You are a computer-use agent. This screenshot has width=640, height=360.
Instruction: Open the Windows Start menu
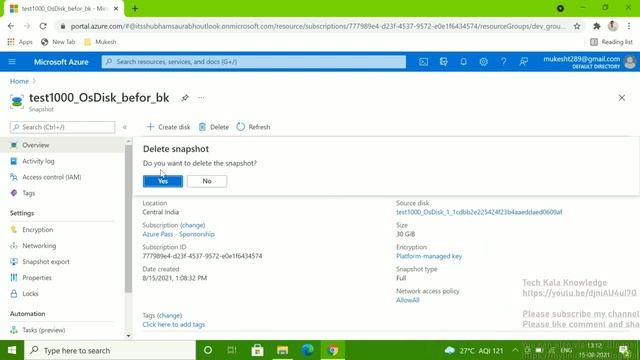(12, 350)
